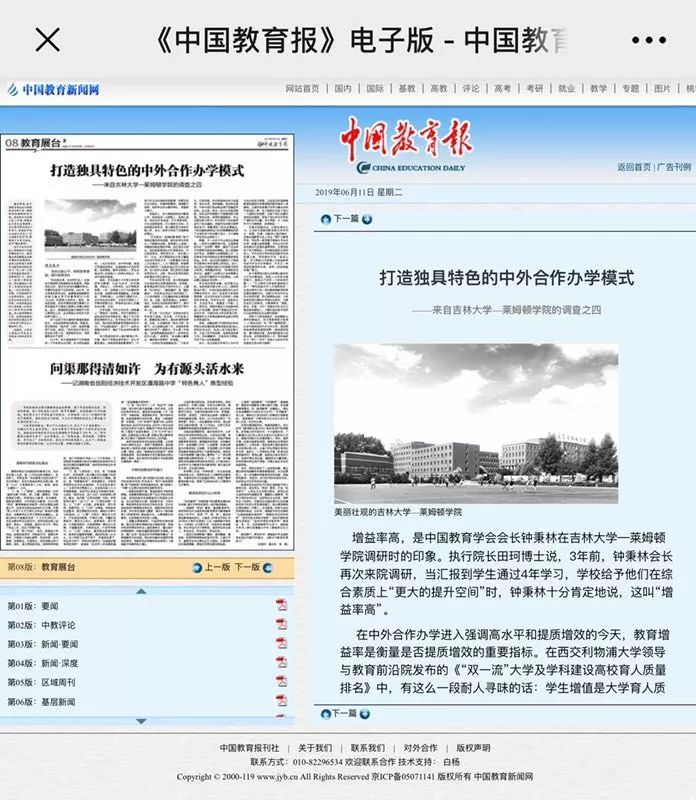The height and width of the screenshot is (800, 696).
Task: Click the 第08版：教育展台 label
Action: [x=41, y=567]
